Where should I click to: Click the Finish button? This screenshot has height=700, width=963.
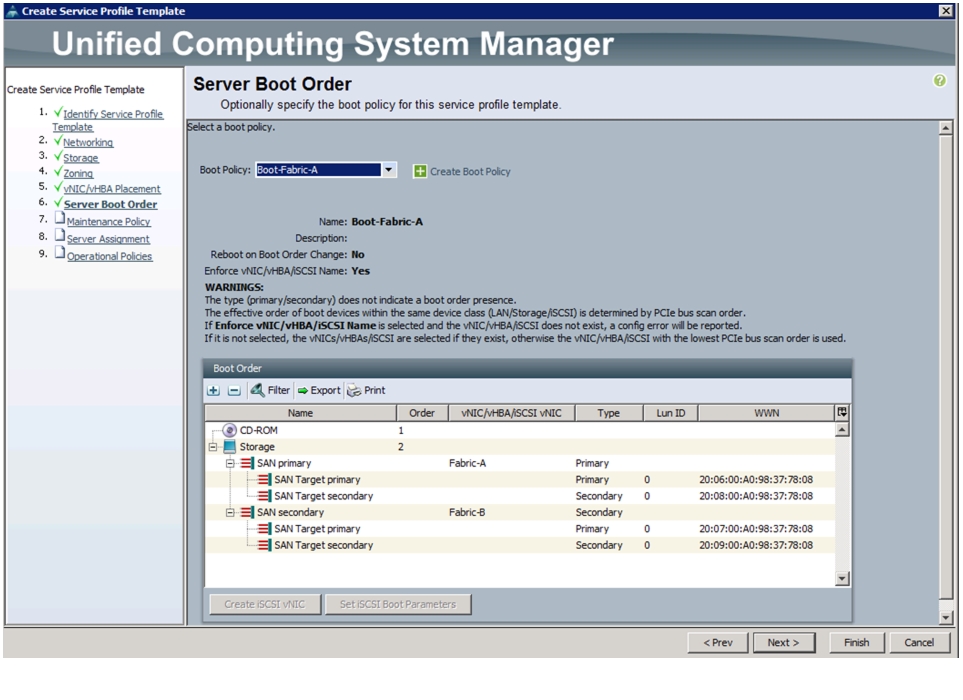856,642
